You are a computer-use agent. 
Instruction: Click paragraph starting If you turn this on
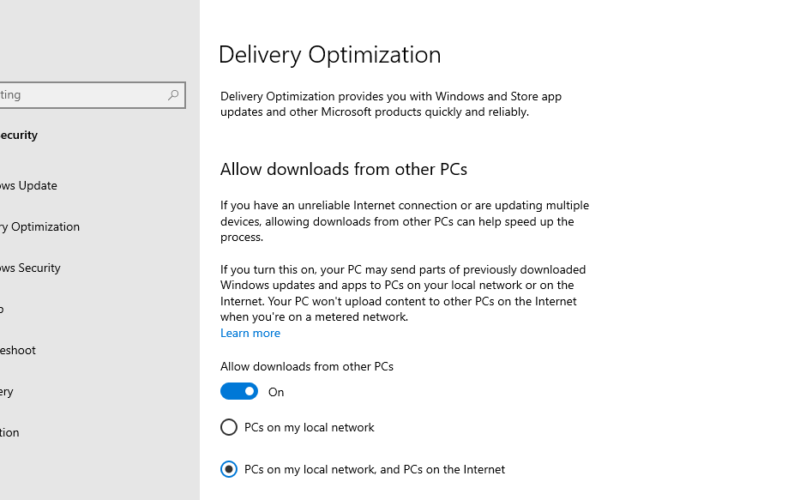tap(403, 293)
